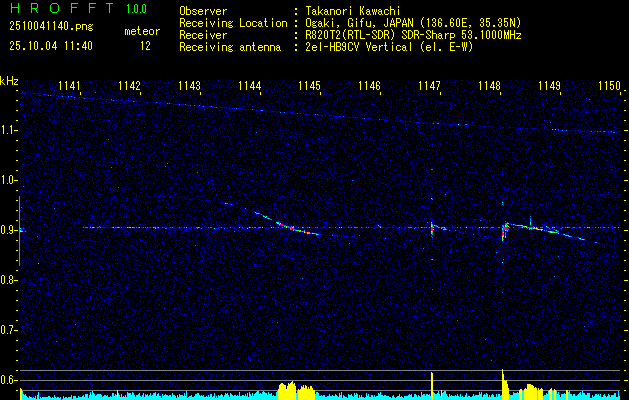629x400 pixels.
Task: Click time axis label 1148
Action: click(489, 85)
